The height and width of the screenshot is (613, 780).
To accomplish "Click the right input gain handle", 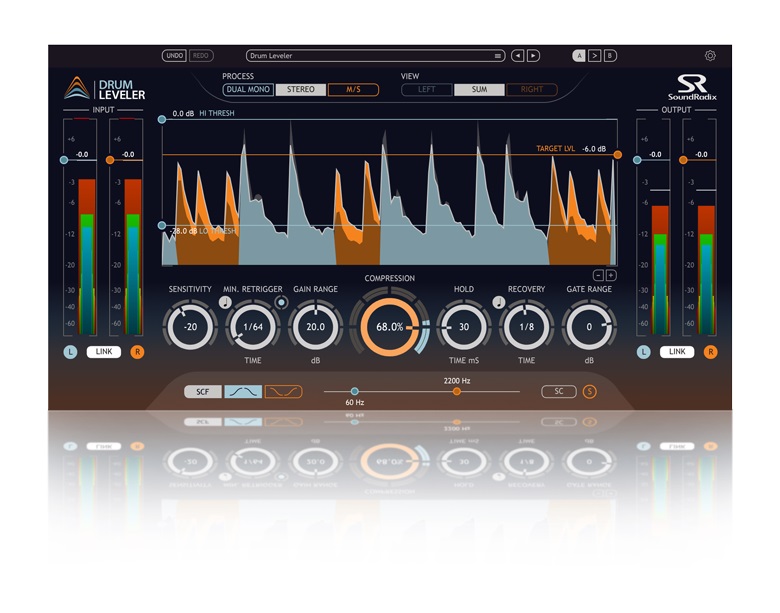I will 110,160.
